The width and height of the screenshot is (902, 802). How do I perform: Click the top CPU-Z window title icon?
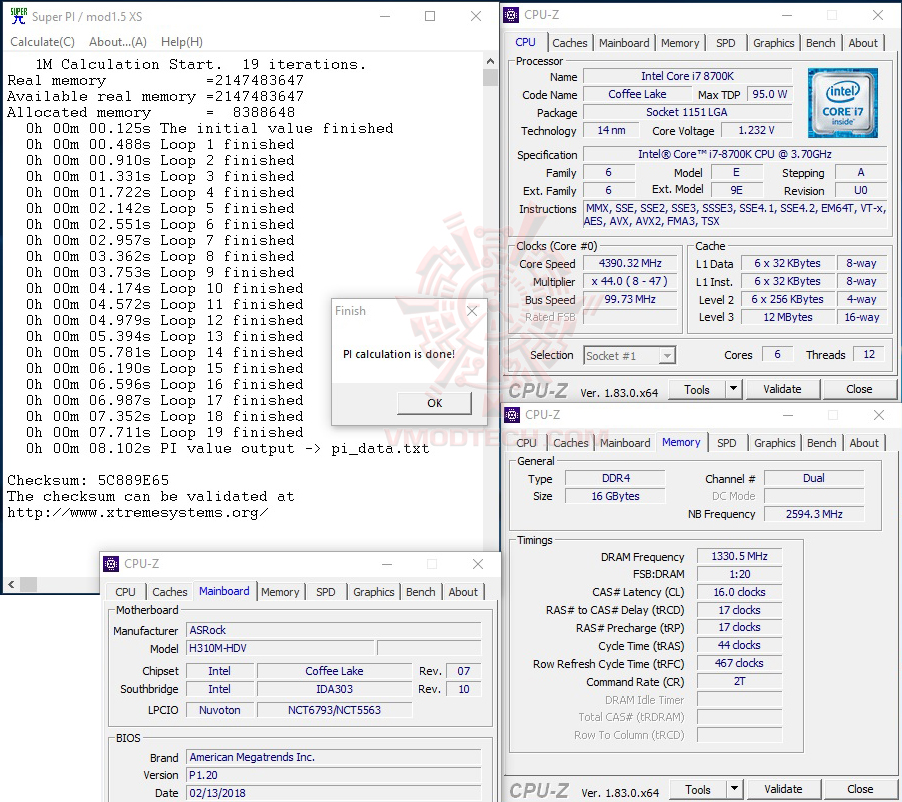(511, 15)
